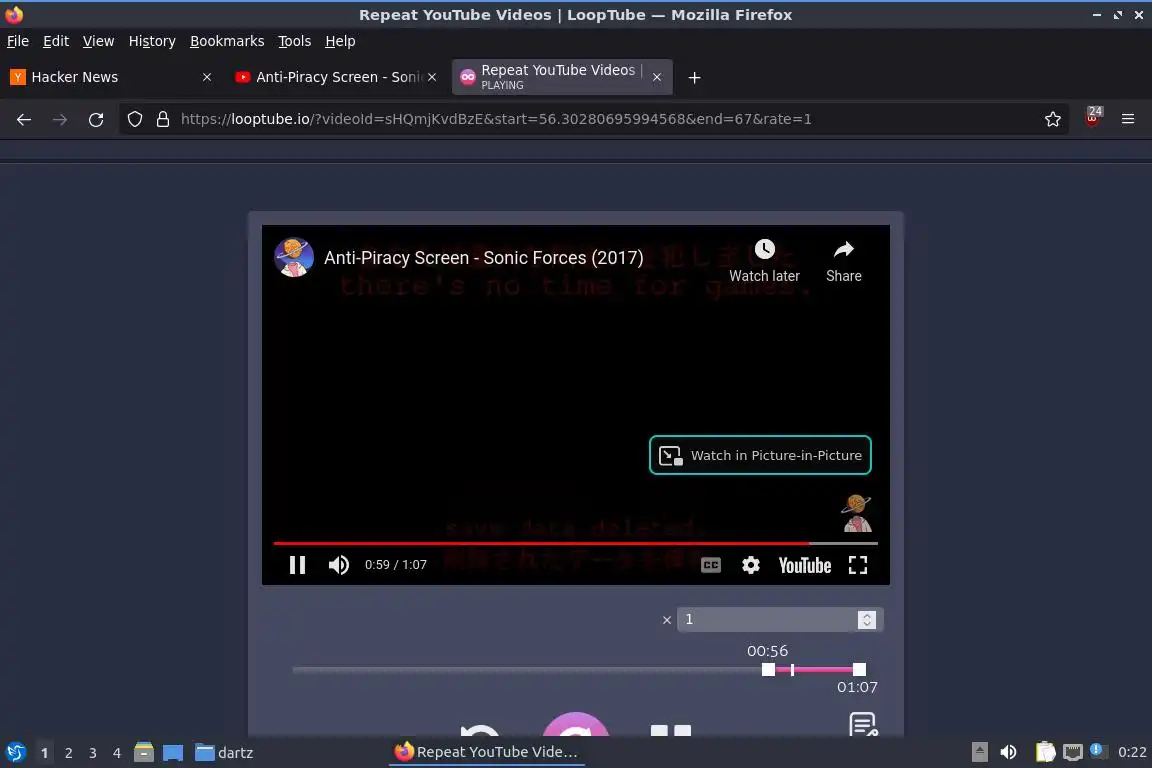The height and width of the screenshot is (768, 1152).
Task: Close the Anti-Piracy Screen tab
Action: 432,77
